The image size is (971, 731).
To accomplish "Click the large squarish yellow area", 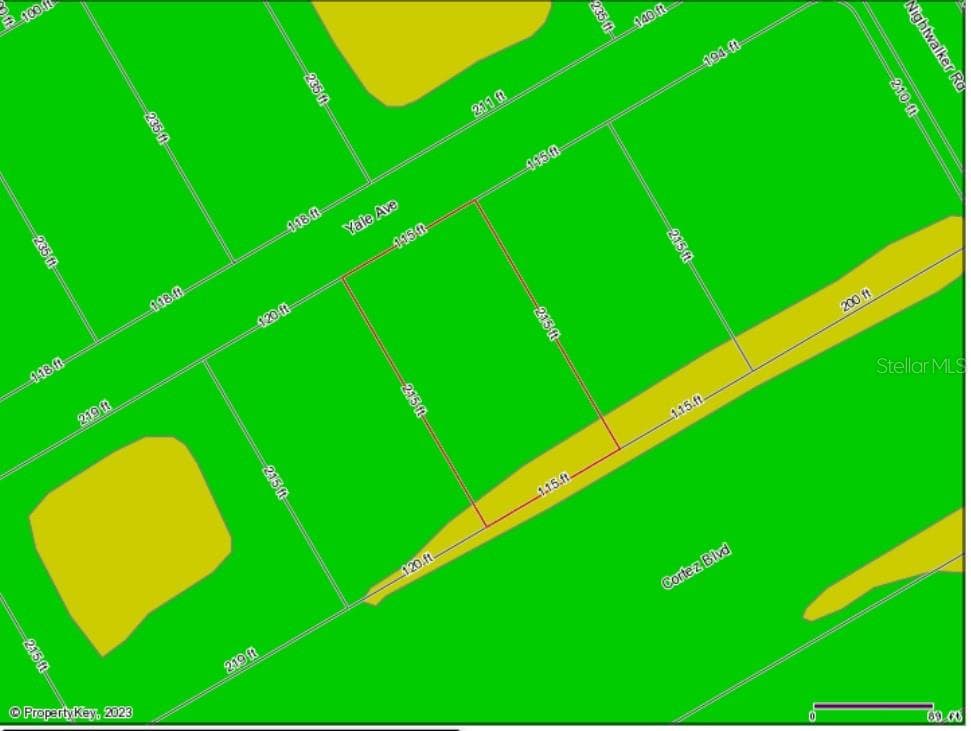I will 131,543.
